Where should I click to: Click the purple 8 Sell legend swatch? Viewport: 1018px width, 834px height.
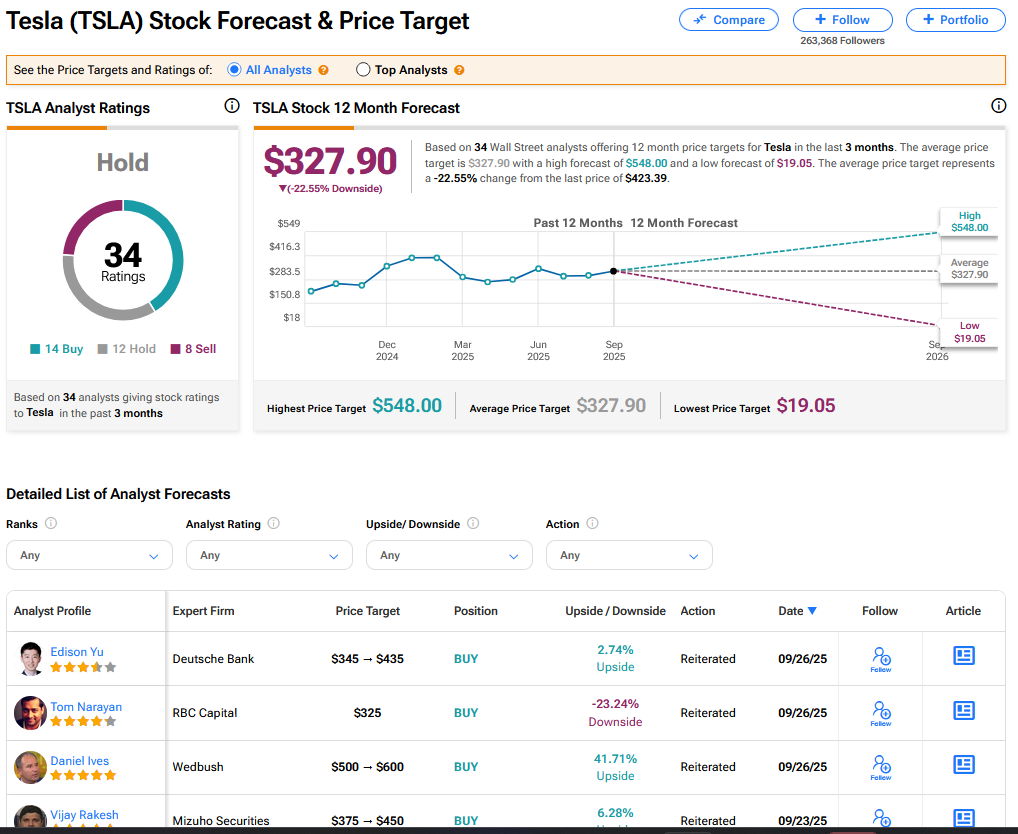[175, 349]
